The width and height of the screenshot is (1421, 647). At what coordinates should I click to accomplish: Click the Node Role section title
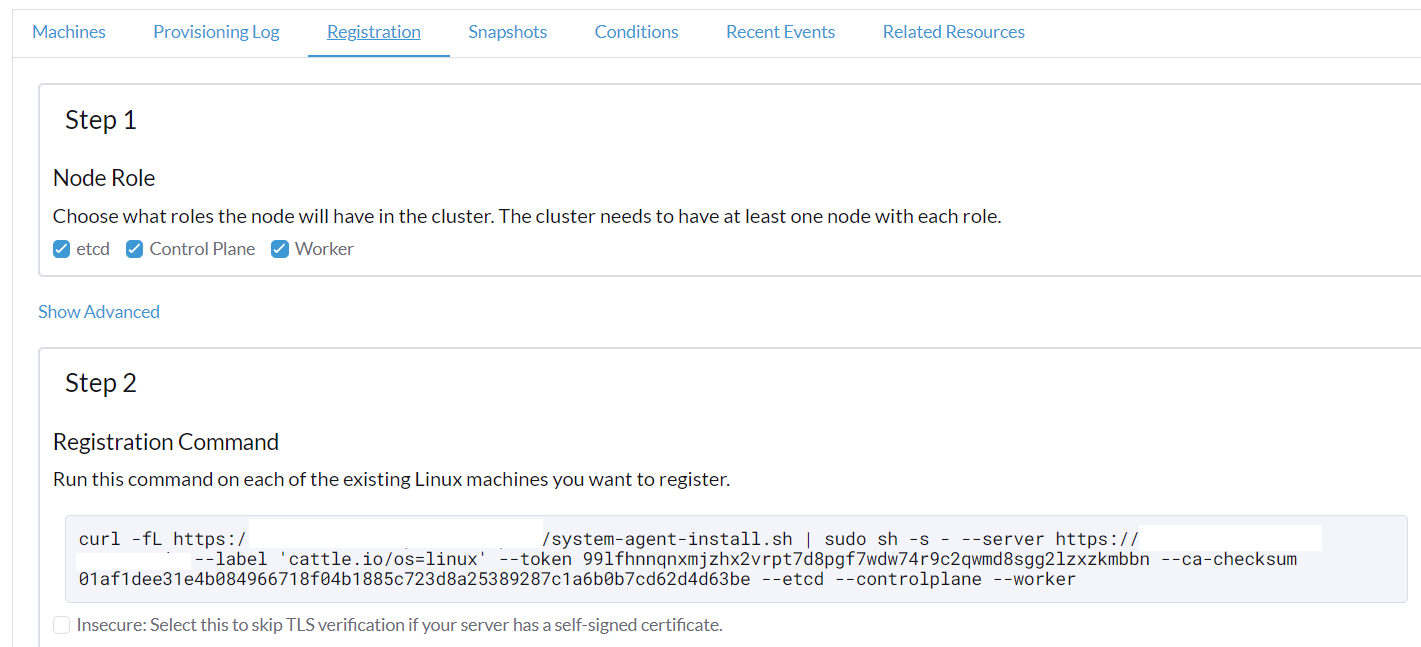coord(104,178)
